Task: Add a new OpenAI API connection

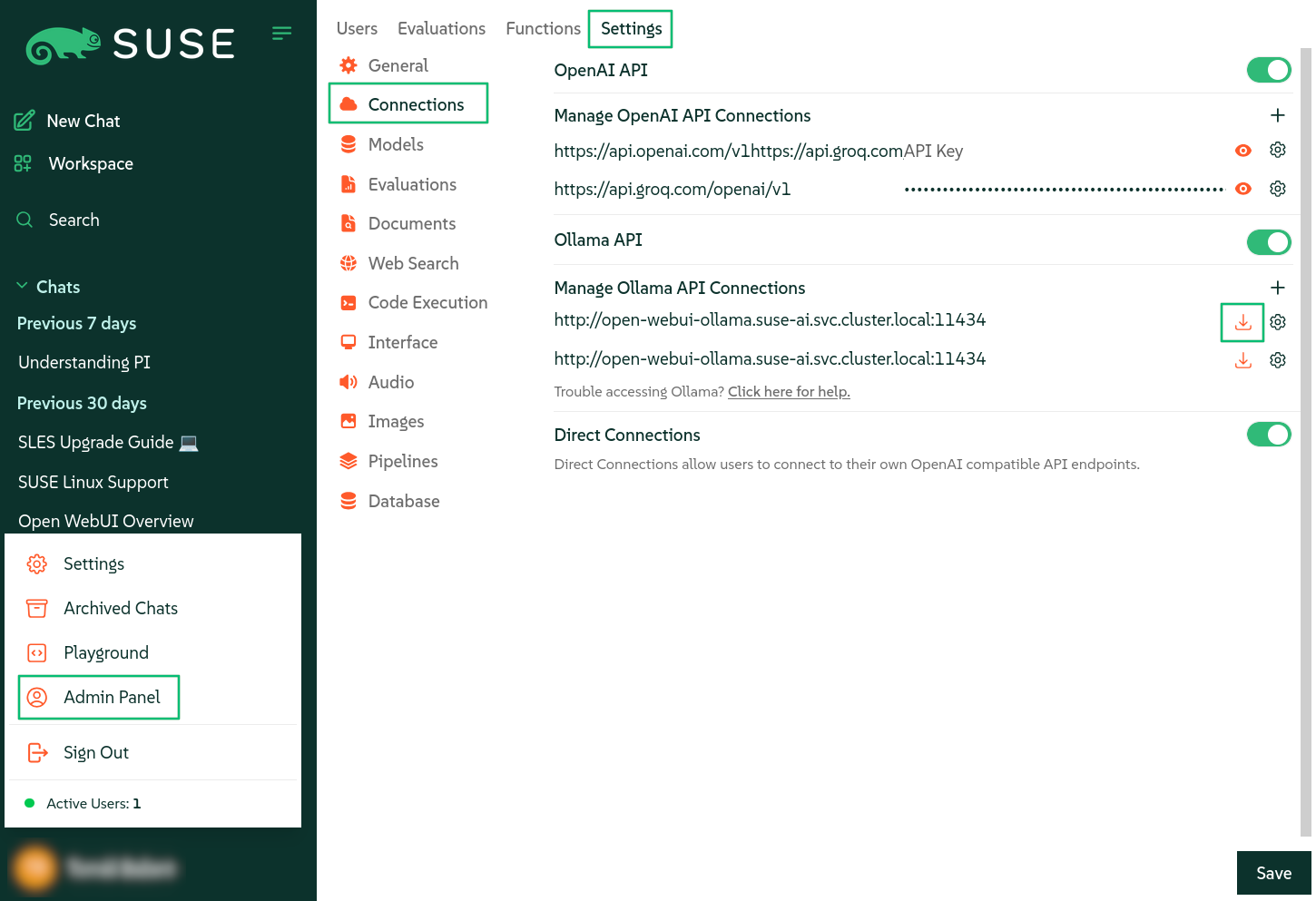Action: coord(1277,115)
